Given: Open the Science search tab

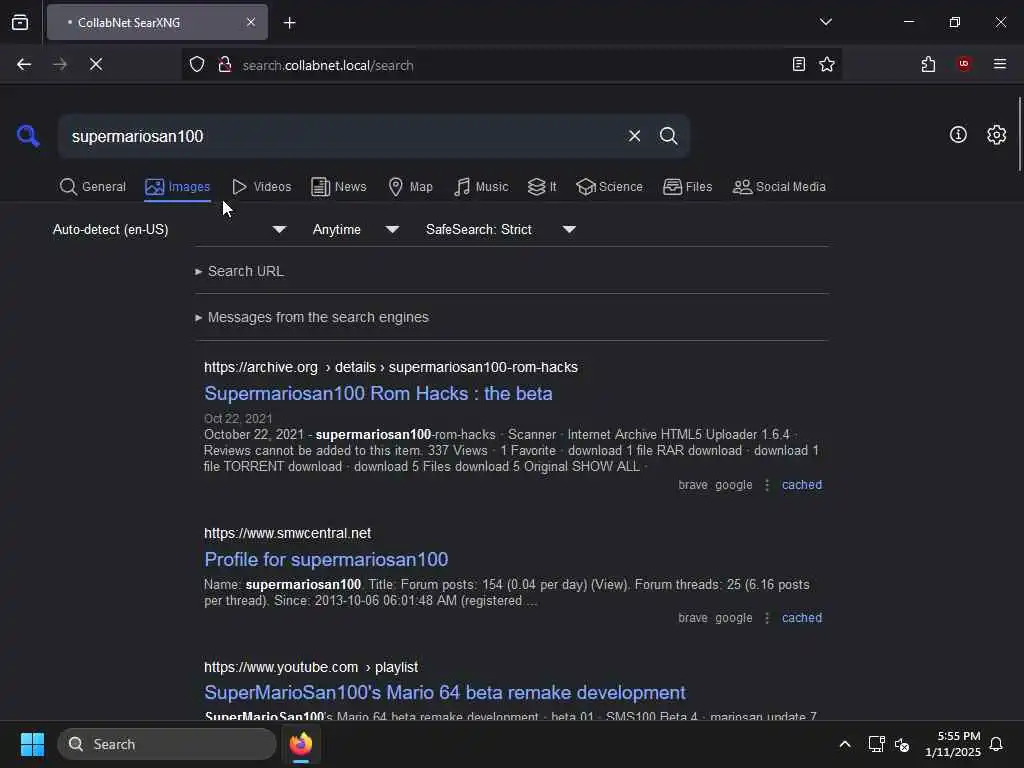Looking at the screenshot, I should [x=610, y=187].
